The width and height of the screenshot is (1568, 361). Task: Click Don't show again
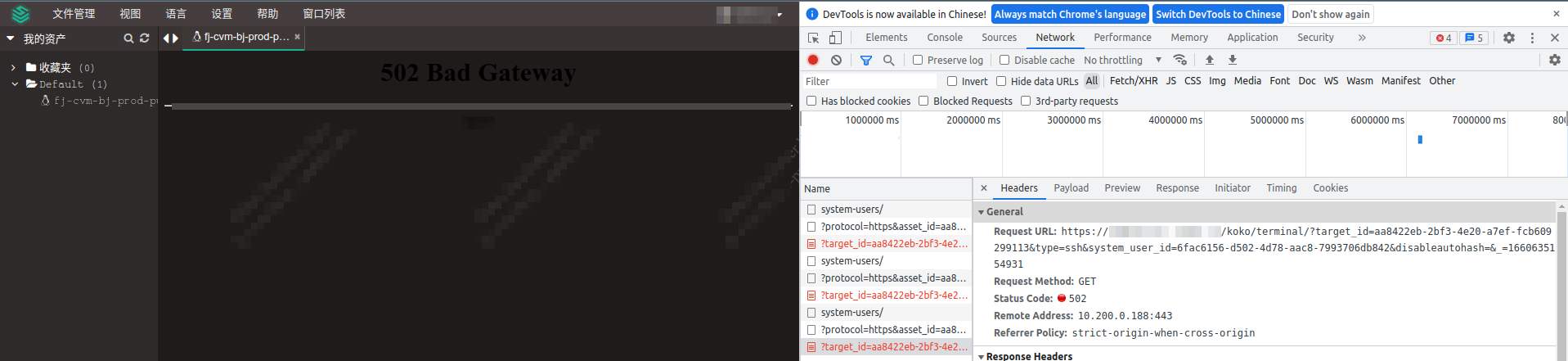coord(1331,14)
